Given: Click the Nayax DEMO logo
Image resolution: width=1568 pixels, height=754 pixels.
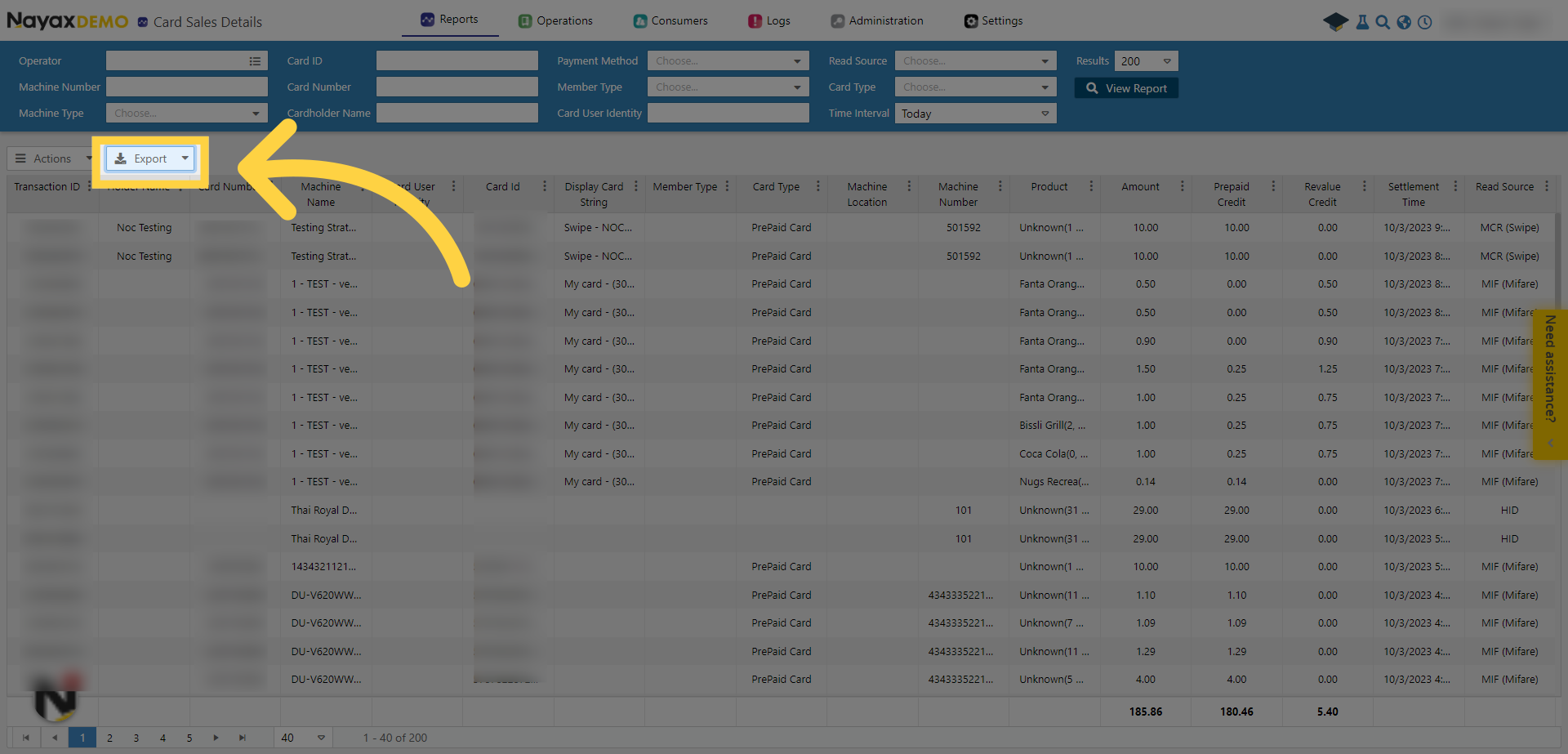Looking at the screenshot, I should pyautogui.click(x=67, y=21).
